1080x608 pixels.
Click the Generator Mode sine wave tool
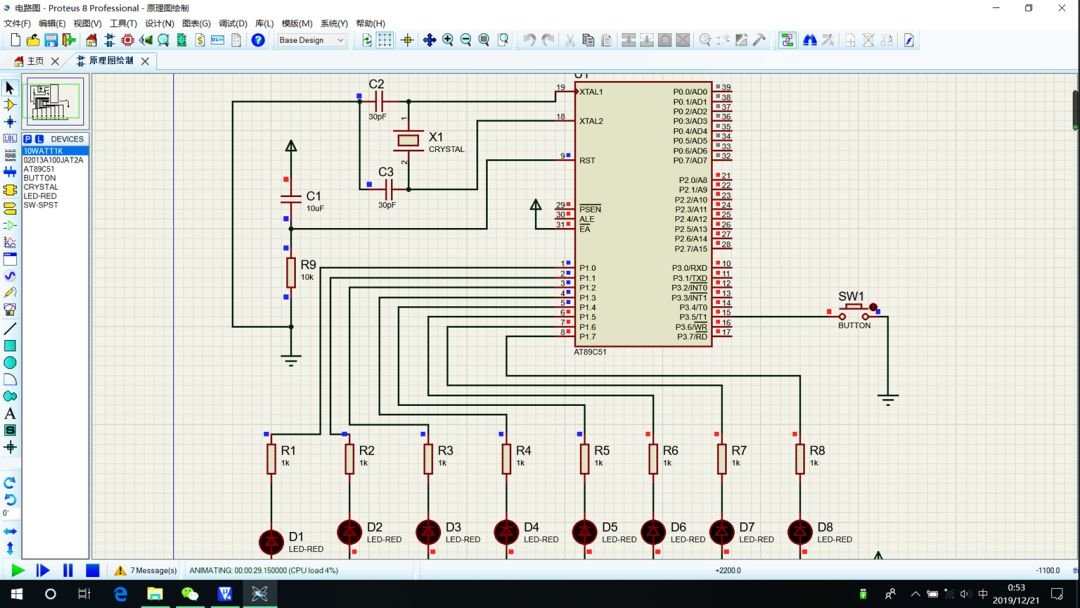tap(10, 276)
